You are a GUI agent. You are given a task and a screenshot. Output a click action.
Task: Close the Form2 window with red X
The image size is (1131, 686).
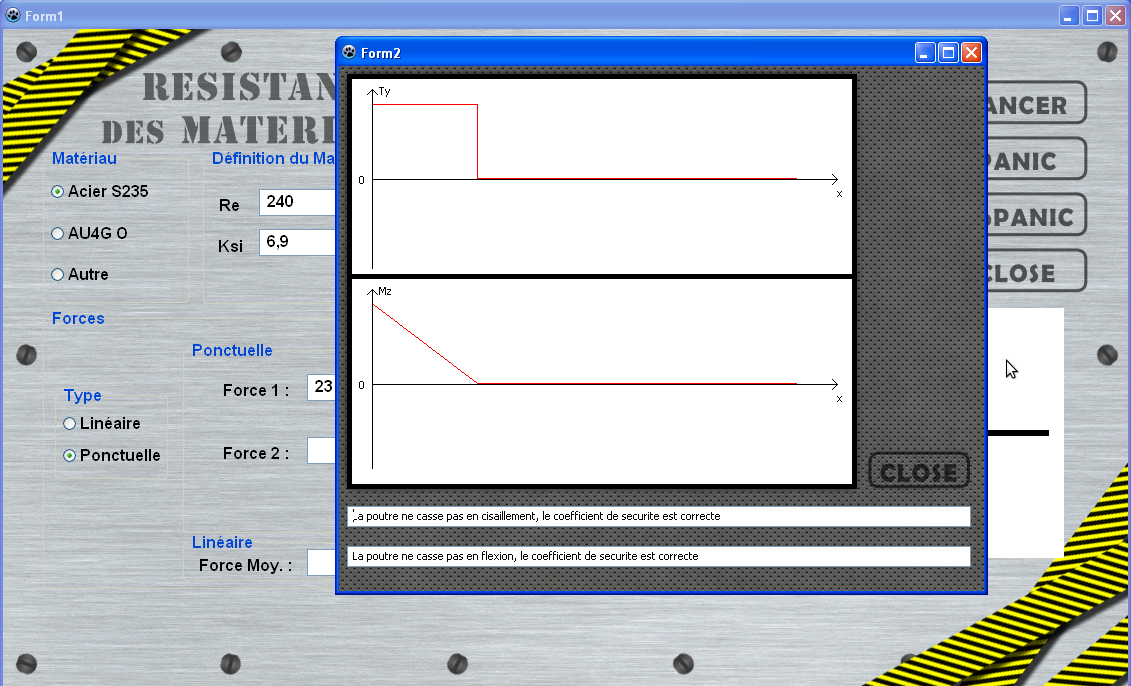(972, 53)
